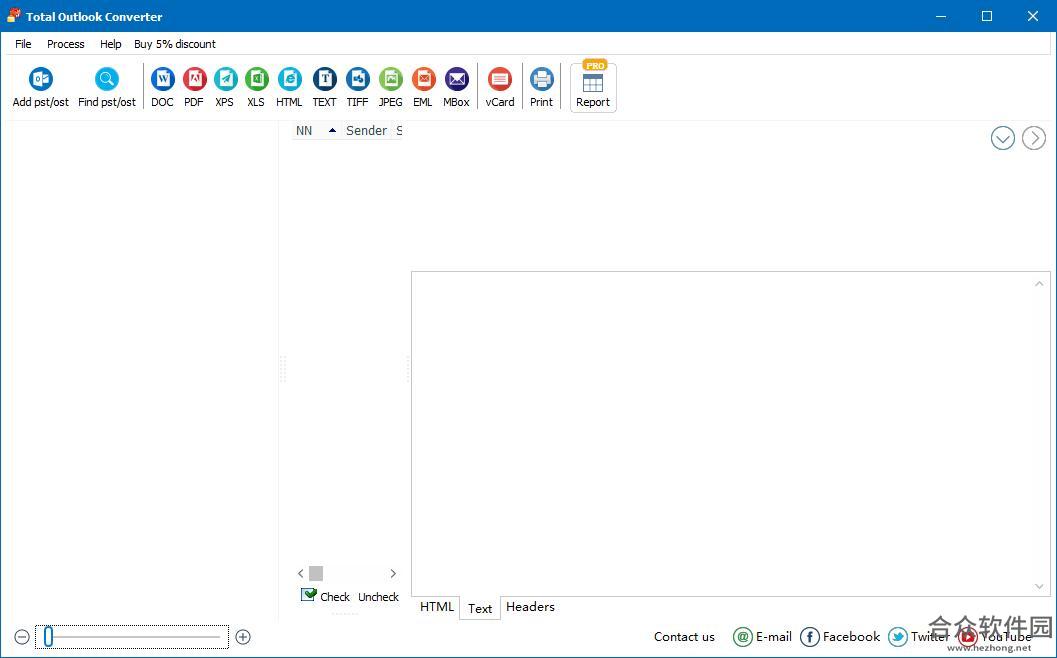This screenshot has width=1057, height=658.
Task: Click the E-mail contact icon
Action: [x=742, y=636]
